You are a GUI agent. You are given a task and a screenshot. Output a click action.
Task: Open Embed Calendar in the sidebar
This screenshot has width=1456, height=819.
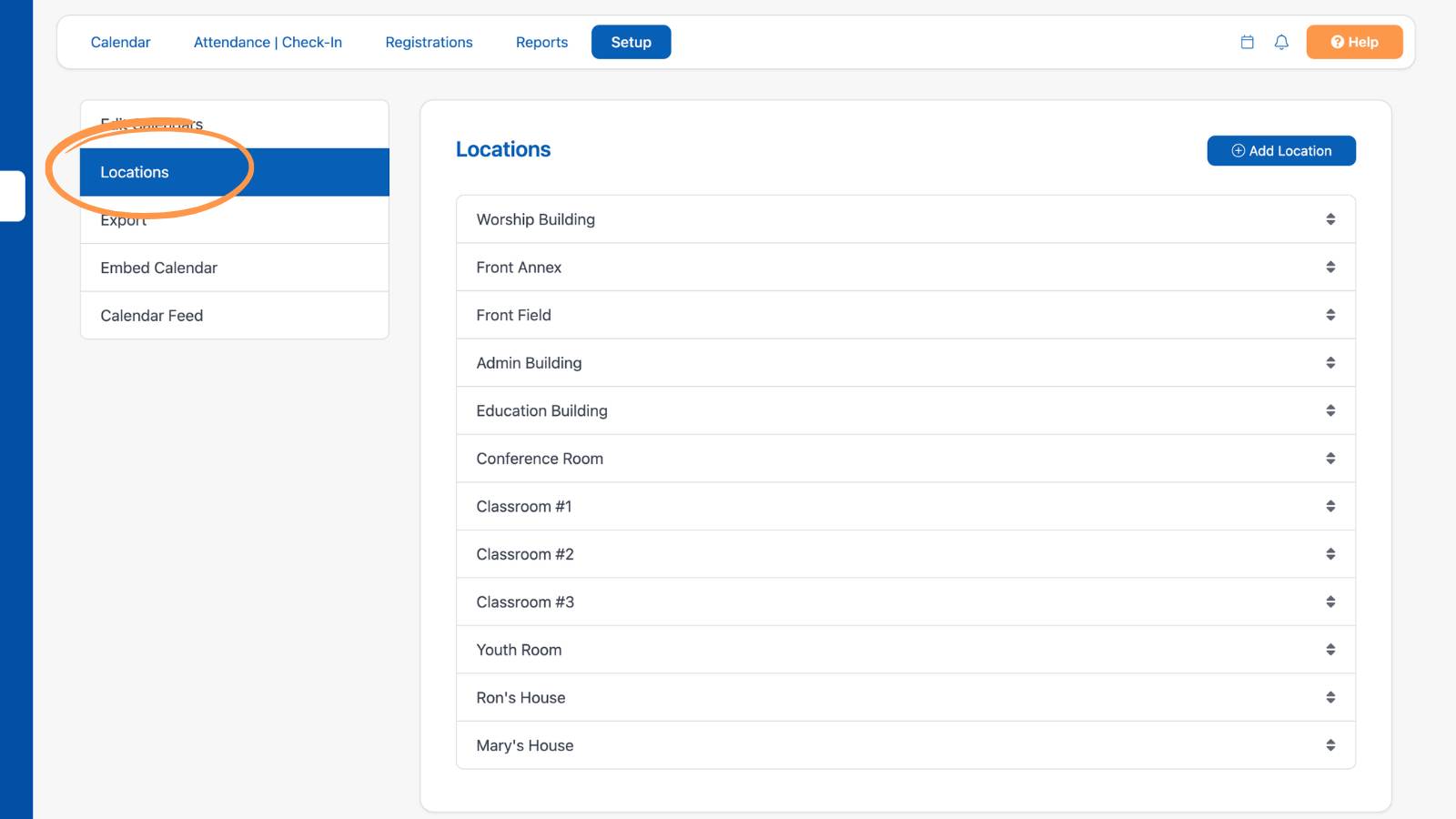pos(235,268)
